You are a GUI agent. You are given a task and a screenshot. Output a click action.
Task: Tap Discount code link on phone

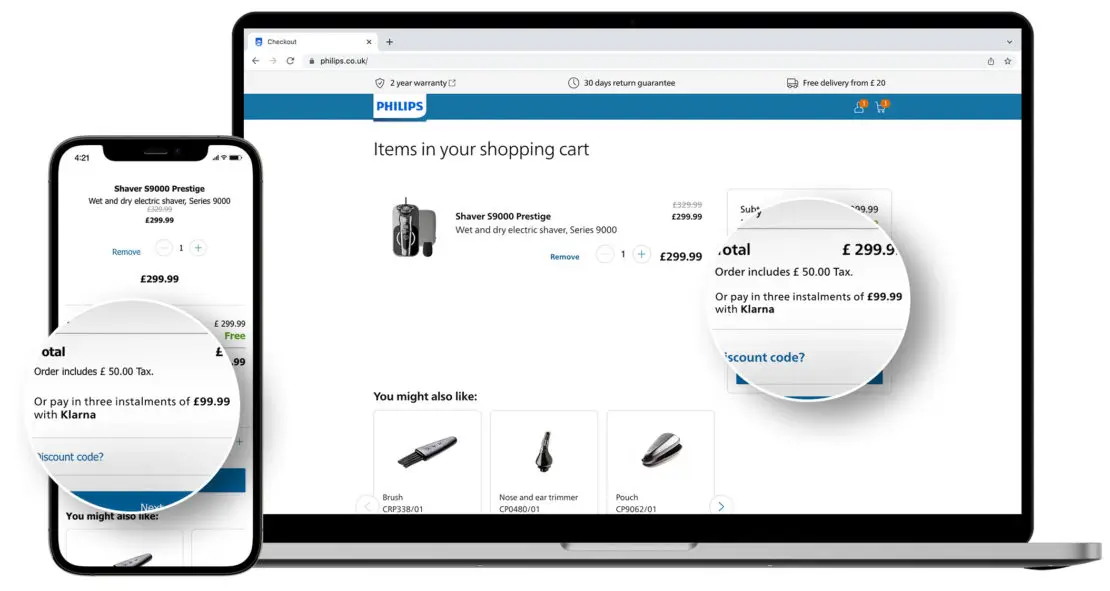pos(69,457)
